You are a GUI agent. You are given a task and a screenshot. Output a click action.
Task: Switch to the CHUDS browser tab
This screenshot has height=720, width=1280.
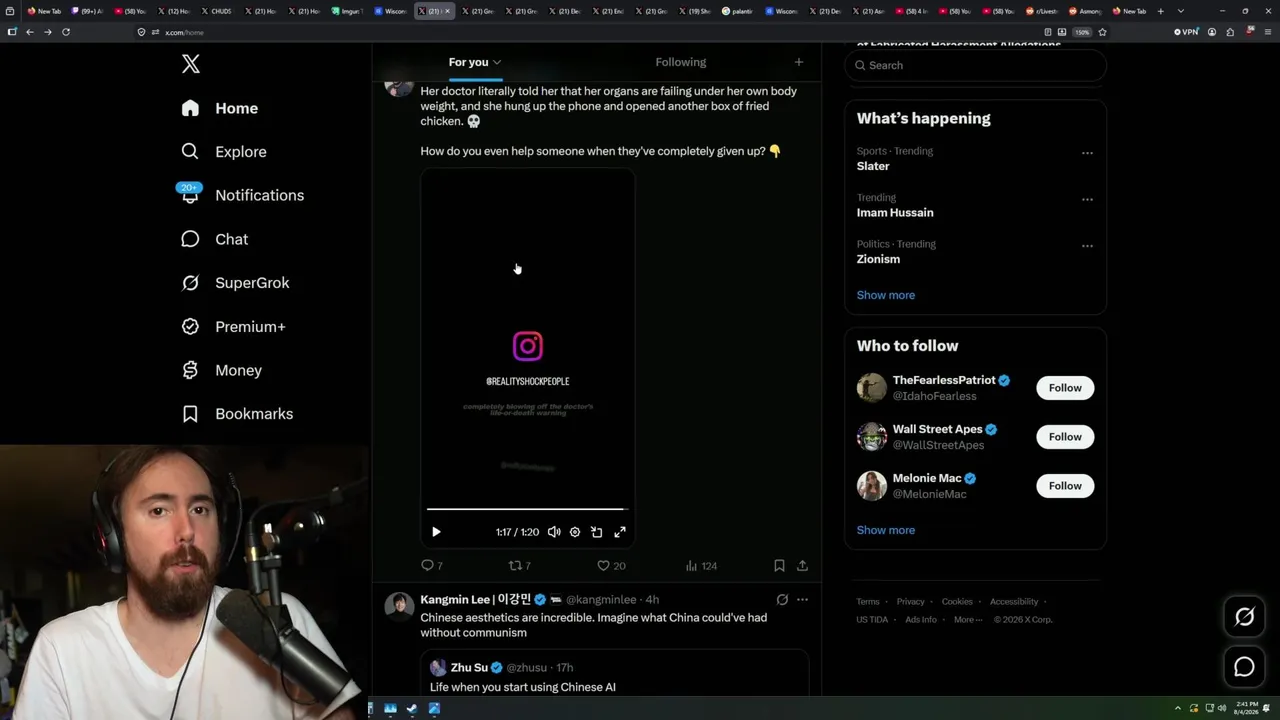coord(218,11)
